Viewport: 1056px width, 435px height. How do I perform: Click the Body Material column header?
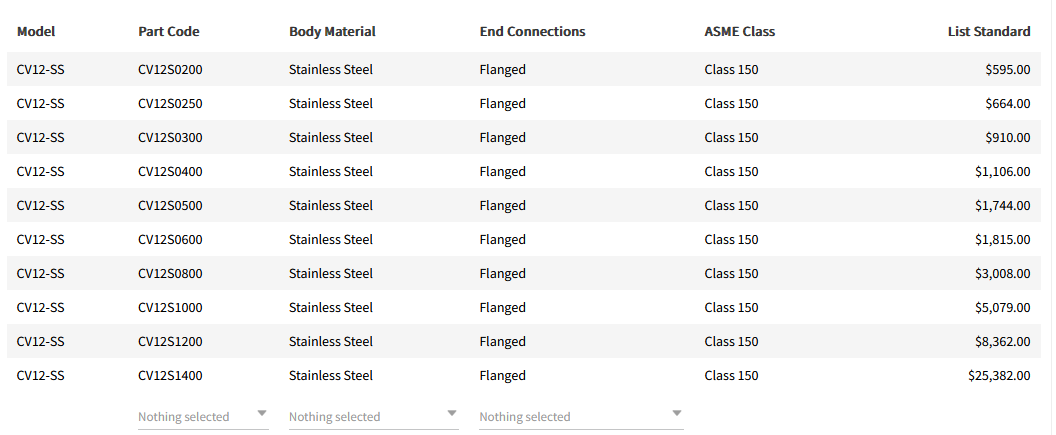(332, 31)
